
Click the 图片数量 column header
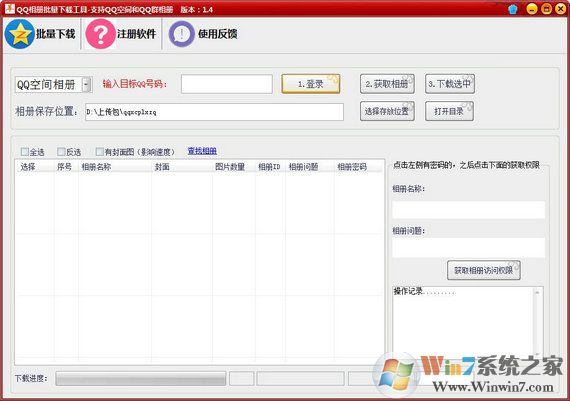coord(234,167)
